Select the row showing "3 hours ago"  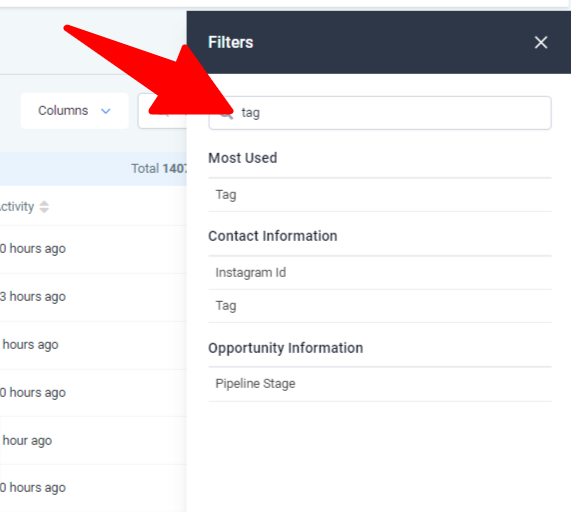pos(93,297)
